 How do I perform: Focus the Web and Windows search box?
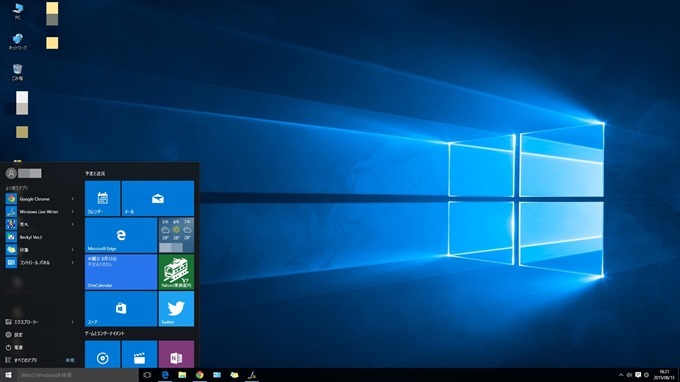tap(78, 375)
